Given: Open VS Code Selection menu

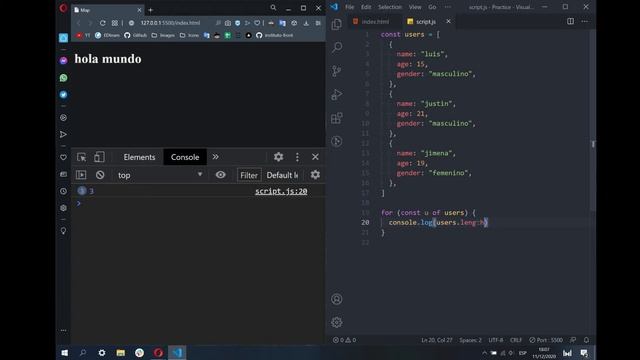Looking at the screenshot, I should point(390,7).
